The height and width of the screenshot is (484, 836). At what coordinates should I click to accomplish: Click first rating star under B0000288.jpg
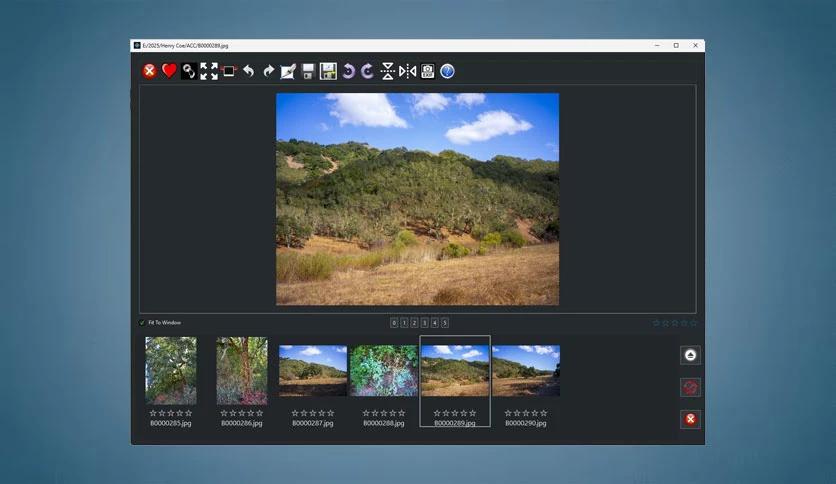coord(366,413)
